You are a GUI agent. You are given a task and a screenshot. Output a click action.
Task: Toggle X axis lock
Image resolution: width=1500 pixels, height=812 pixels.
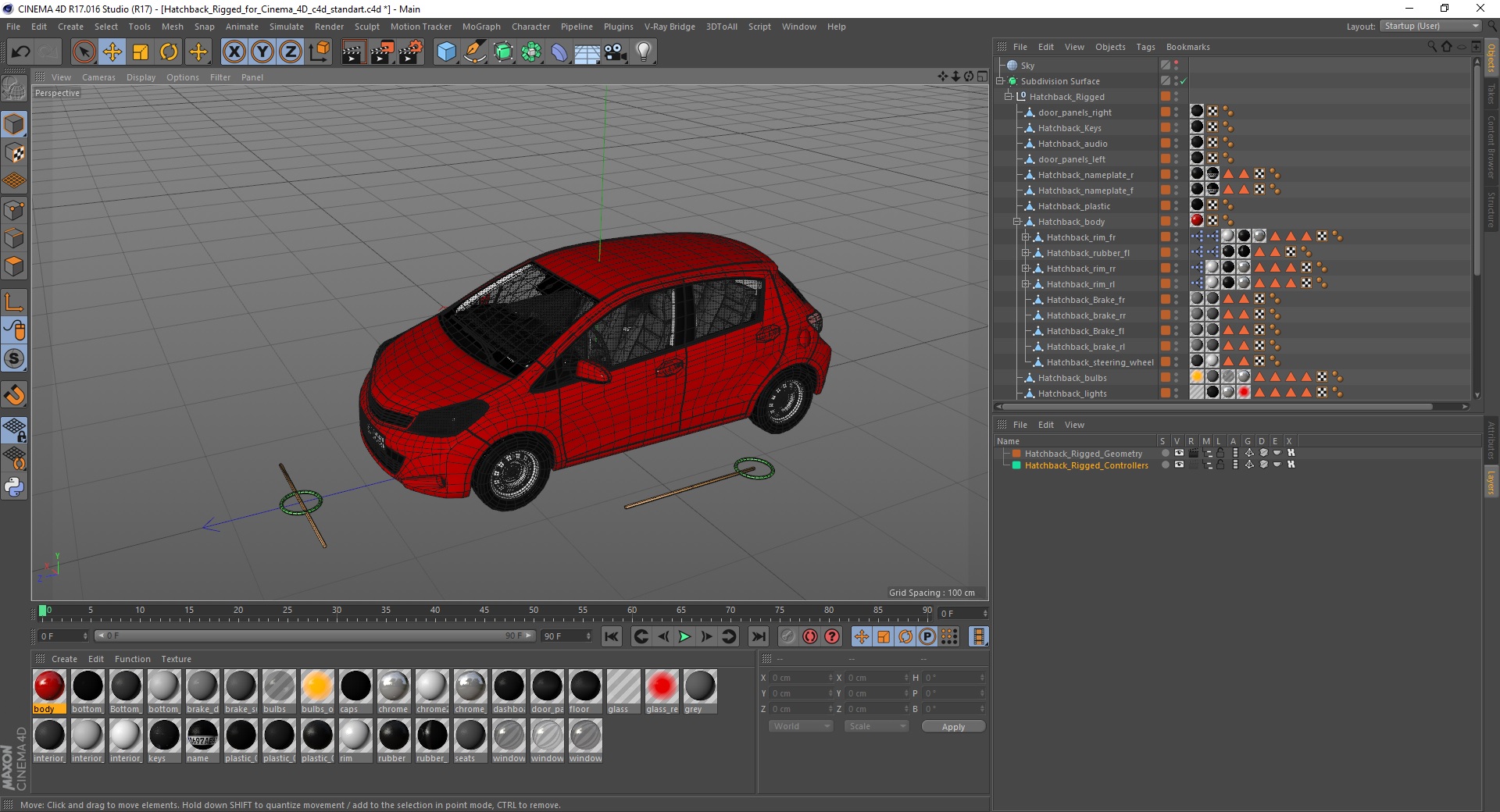234,52
